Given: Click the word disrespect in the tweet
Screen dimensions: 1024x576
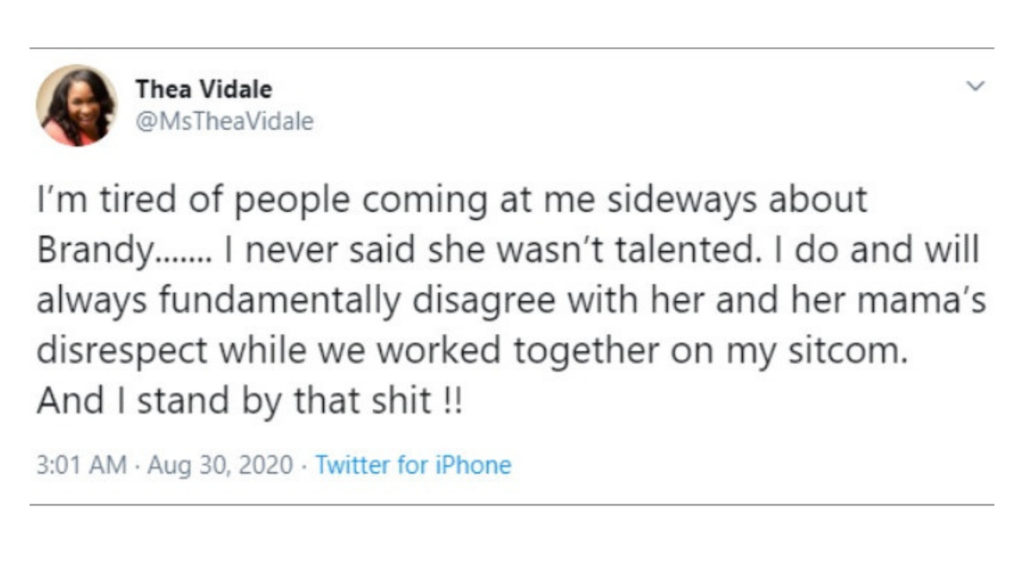Looking at the screenshot, I should pyautogui.click(x=123, y=351).
